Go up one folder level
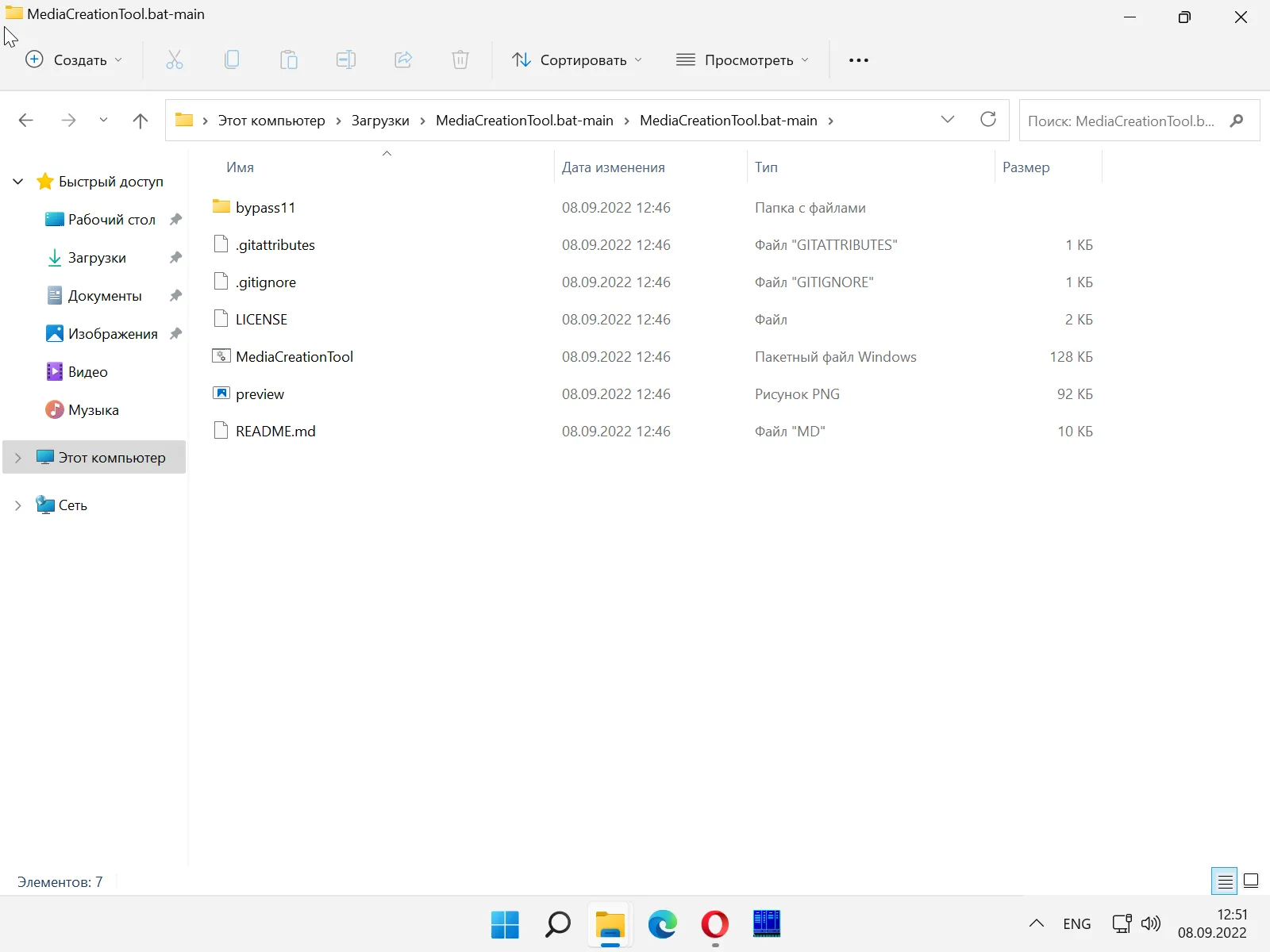This screenshot has height=952, width=1270. (x=140, y=121)
